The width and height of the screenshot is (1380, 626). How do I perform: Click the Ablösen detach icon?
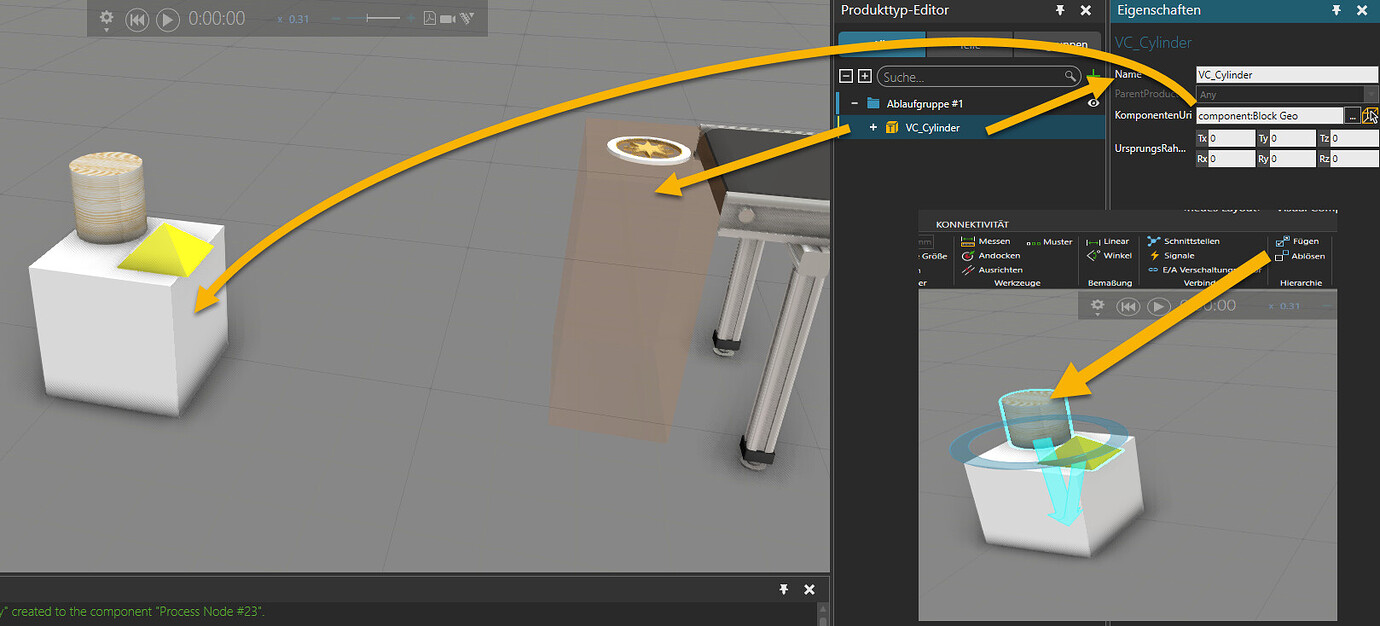point(1282,258)
